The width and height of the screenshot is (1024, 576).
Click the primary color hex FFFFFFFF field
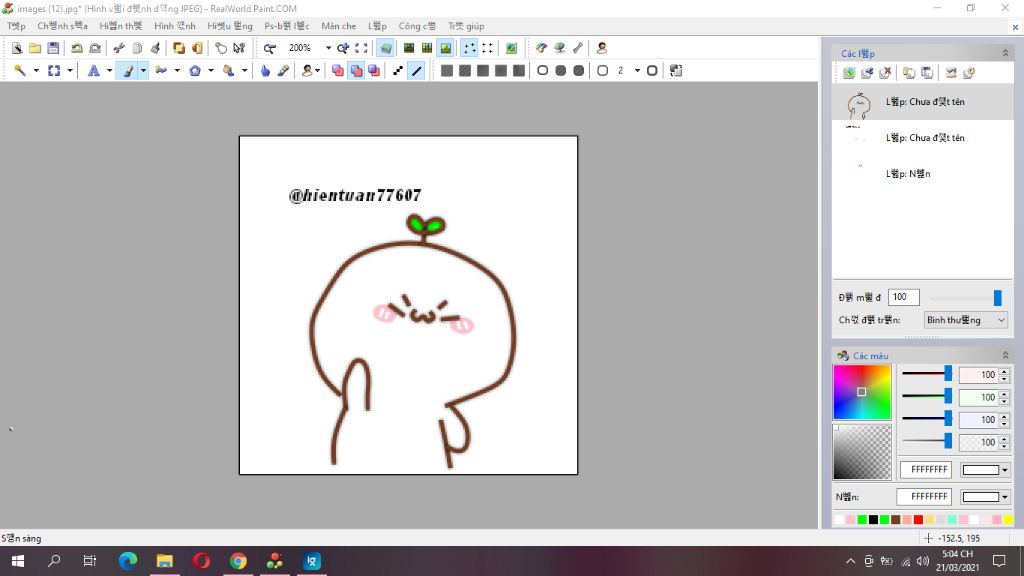coord(926,470)
